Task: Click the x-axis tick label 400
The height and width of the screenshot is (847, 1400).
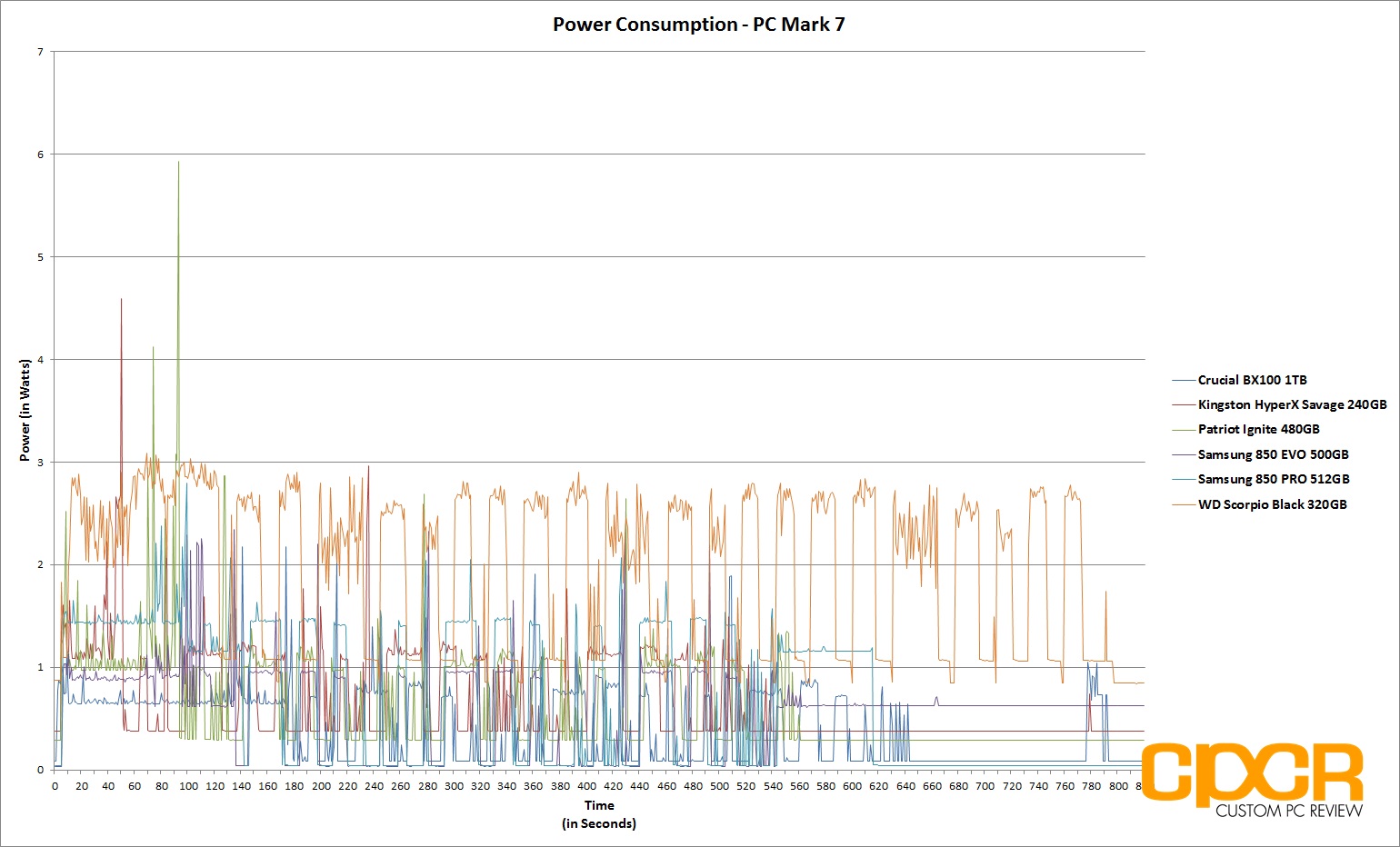Action: pos(586,786)
